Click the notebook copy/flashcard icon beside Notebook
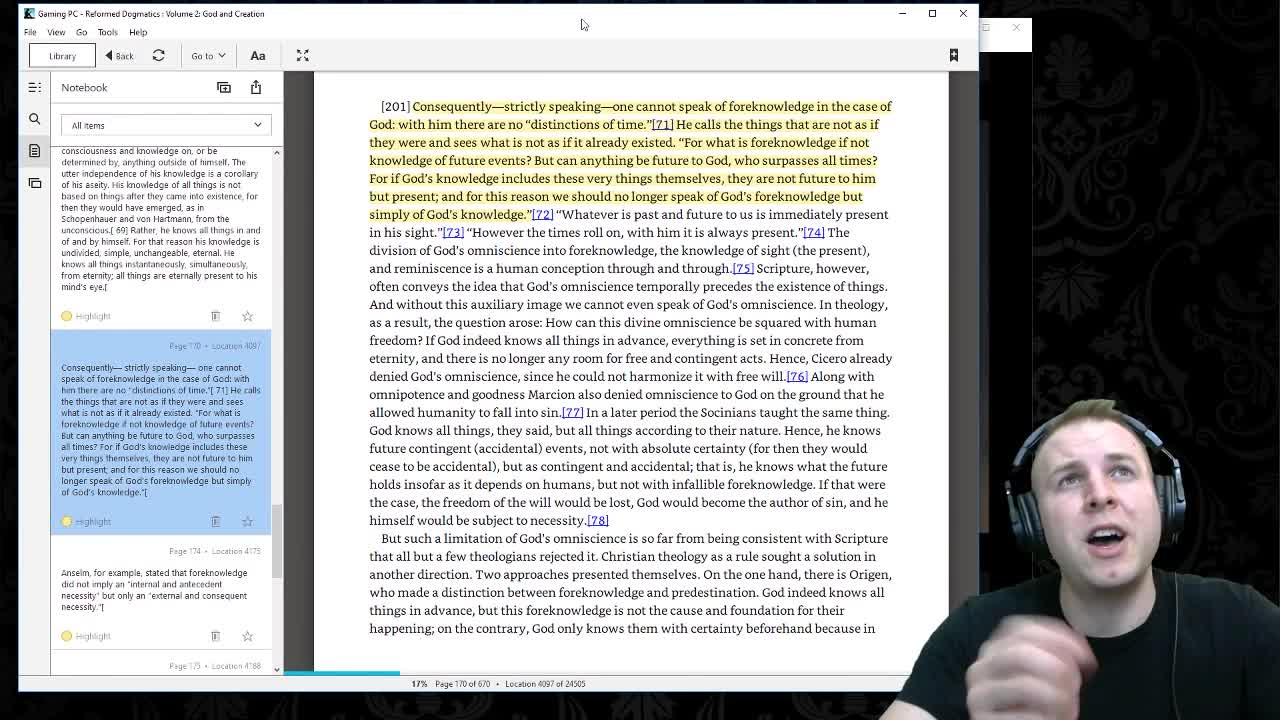1280x720 pixels. [x=224, y=87]
